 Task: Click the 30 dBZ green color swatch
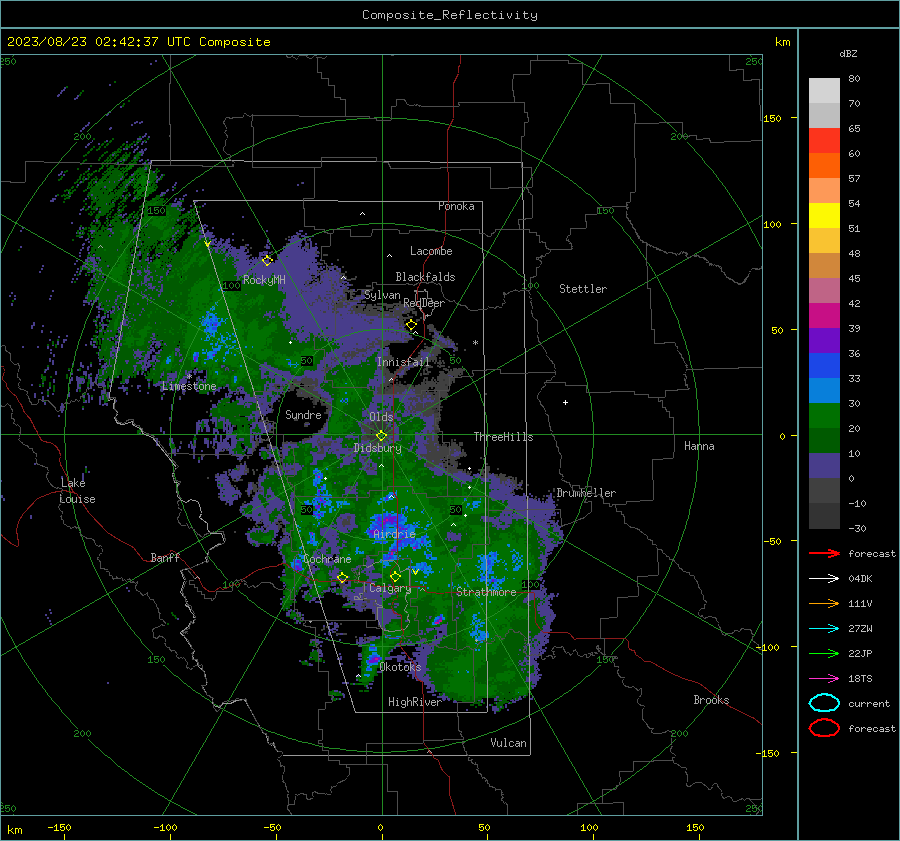(x=824, y=416)
